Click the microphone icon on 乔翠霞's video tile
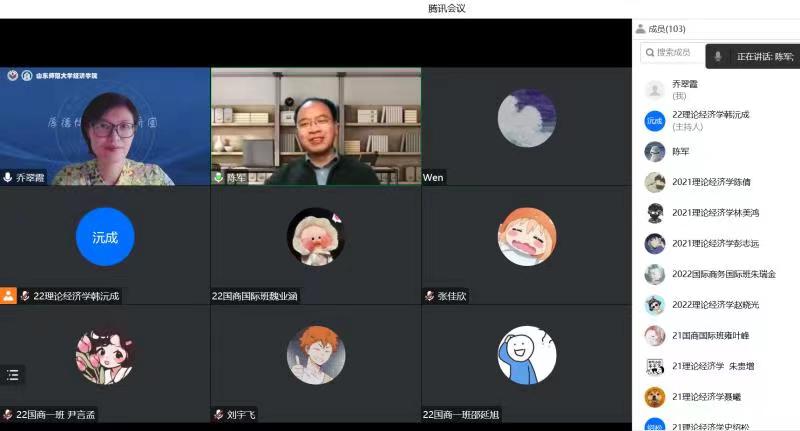 [x=8, y=177]
